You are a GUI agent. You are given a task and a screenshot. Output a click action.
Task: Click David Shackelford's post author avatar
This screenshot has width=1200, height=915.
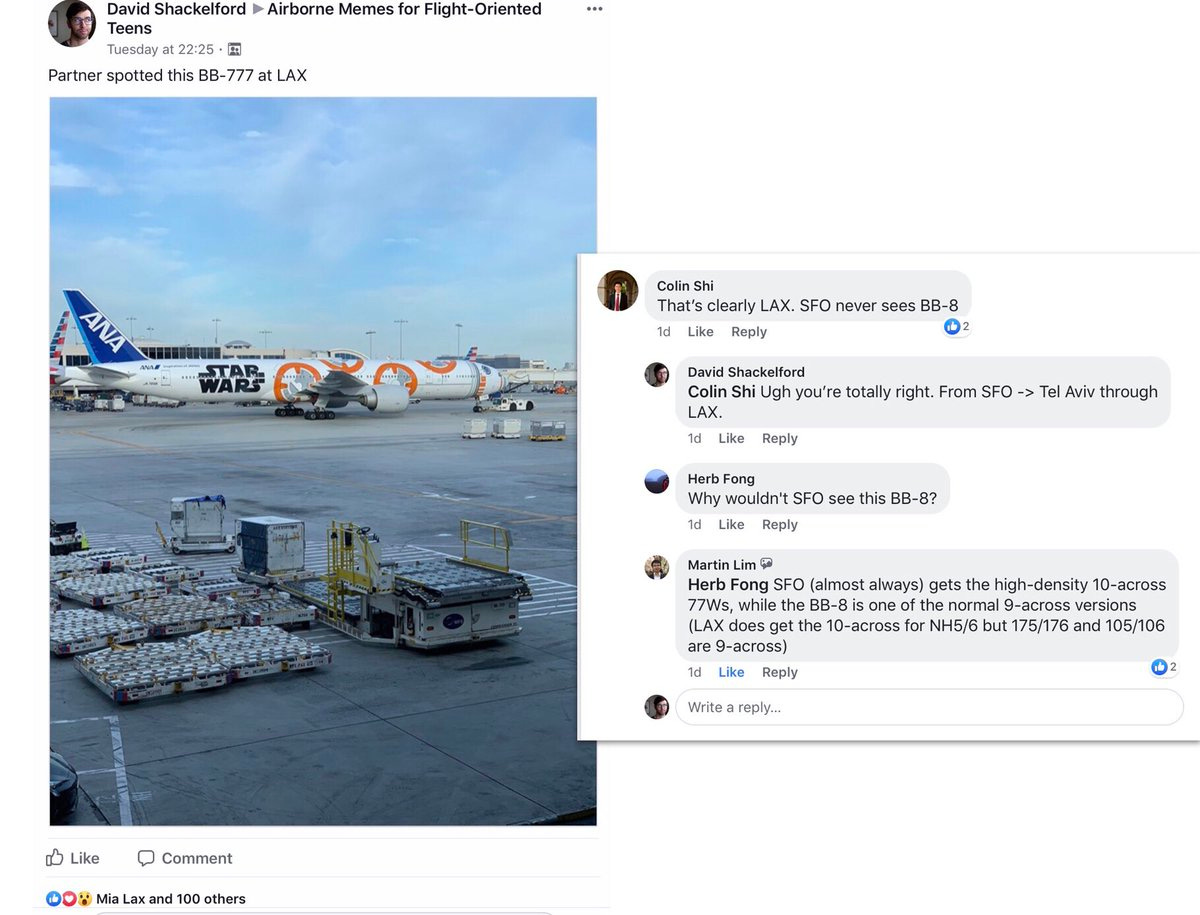72,23
